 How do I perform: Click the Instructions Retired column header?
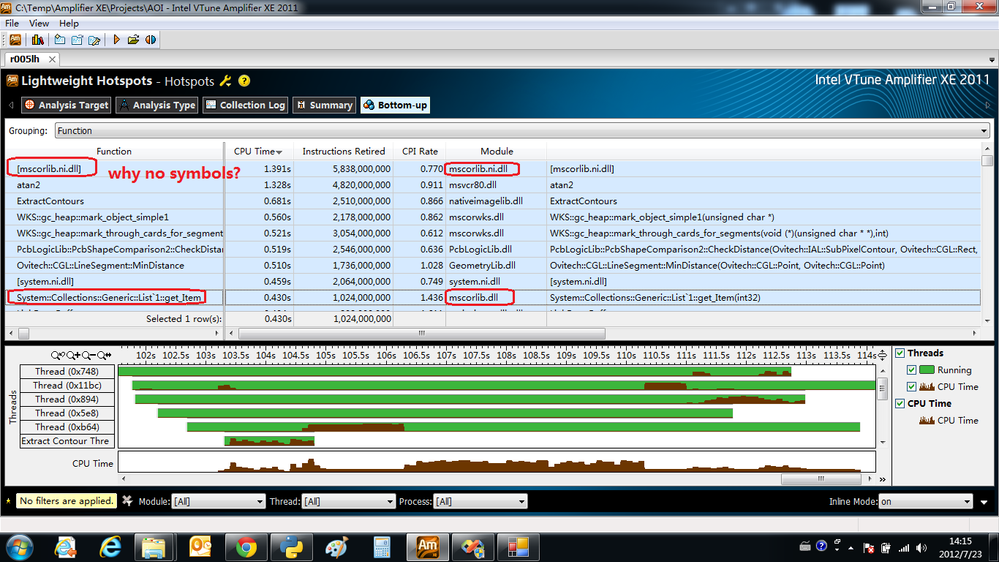click(343, 151)
